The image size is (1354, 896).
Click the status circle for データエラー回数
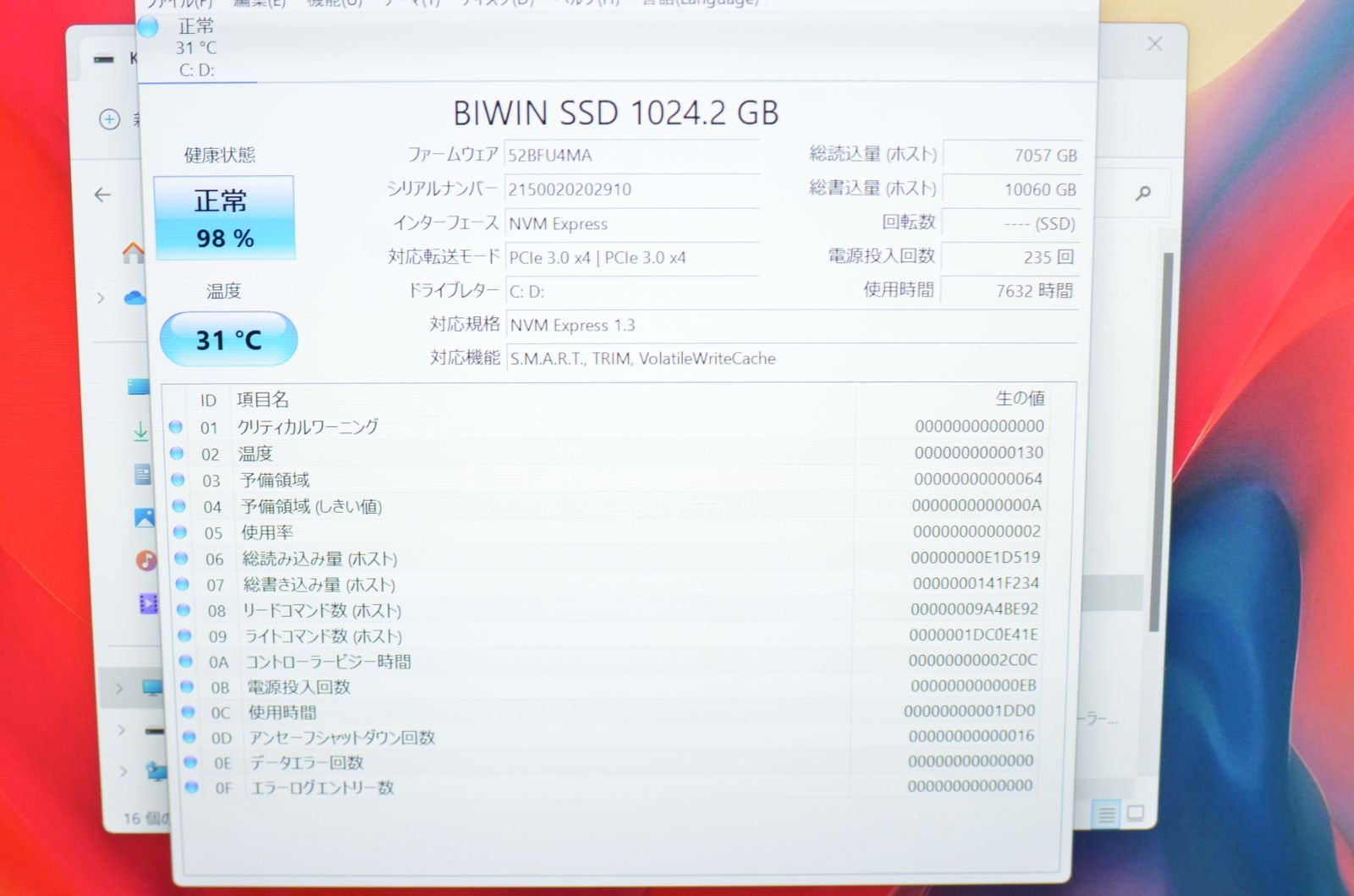(x=190, y=761)
